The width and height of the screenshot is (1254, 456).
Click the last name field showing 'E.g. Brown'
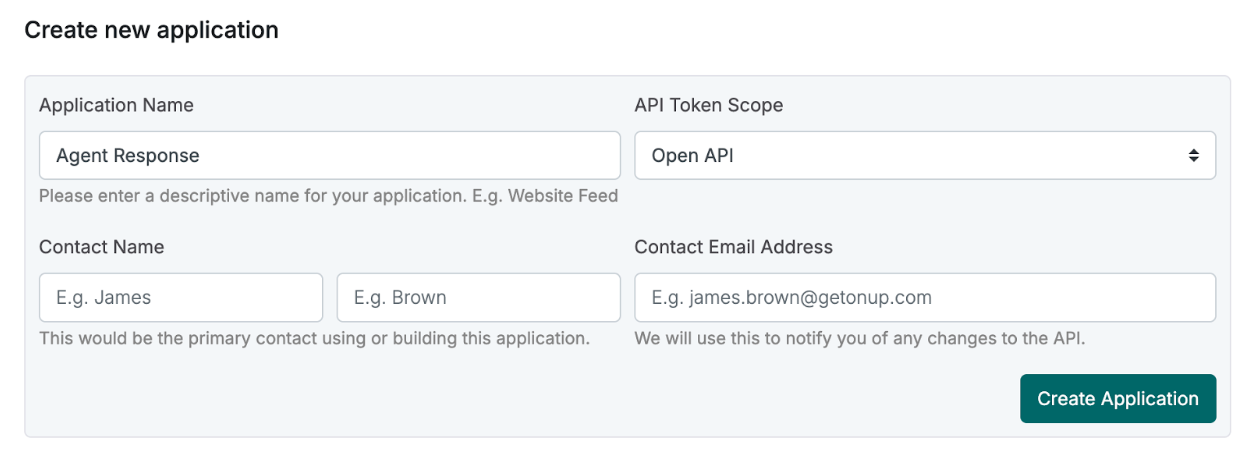pyautogui.click(x=478, y=297)
